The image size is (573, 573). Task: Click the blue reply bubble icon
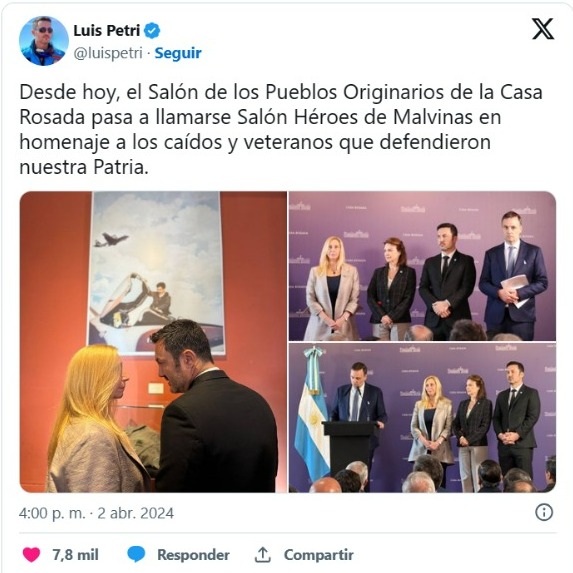pyautogui.click(x=136, y=554)
